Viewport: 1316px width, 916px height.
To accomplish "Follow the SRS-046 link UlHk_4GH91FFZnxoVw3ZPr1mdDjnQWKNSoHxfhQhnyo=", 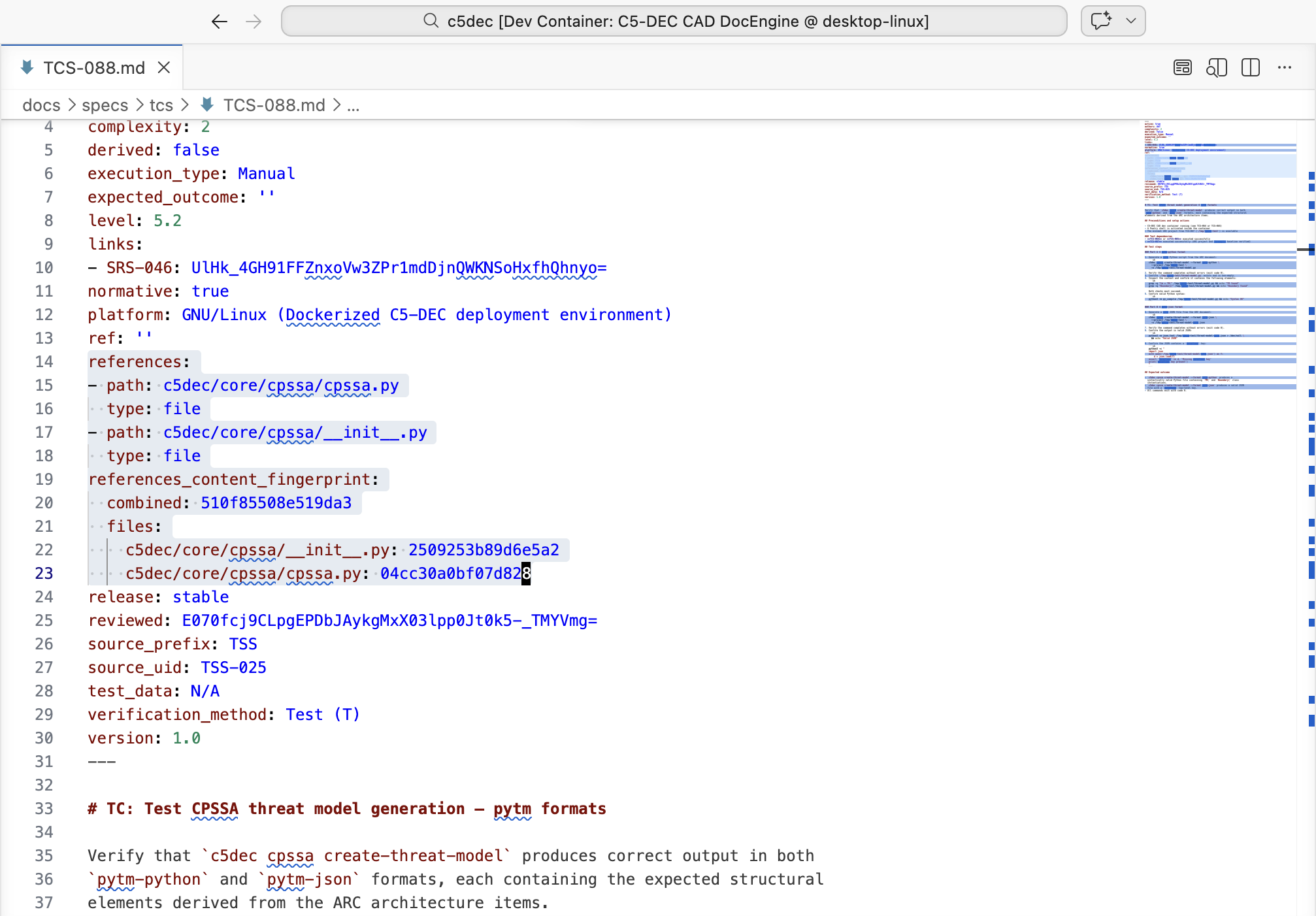I will [399, 268].
